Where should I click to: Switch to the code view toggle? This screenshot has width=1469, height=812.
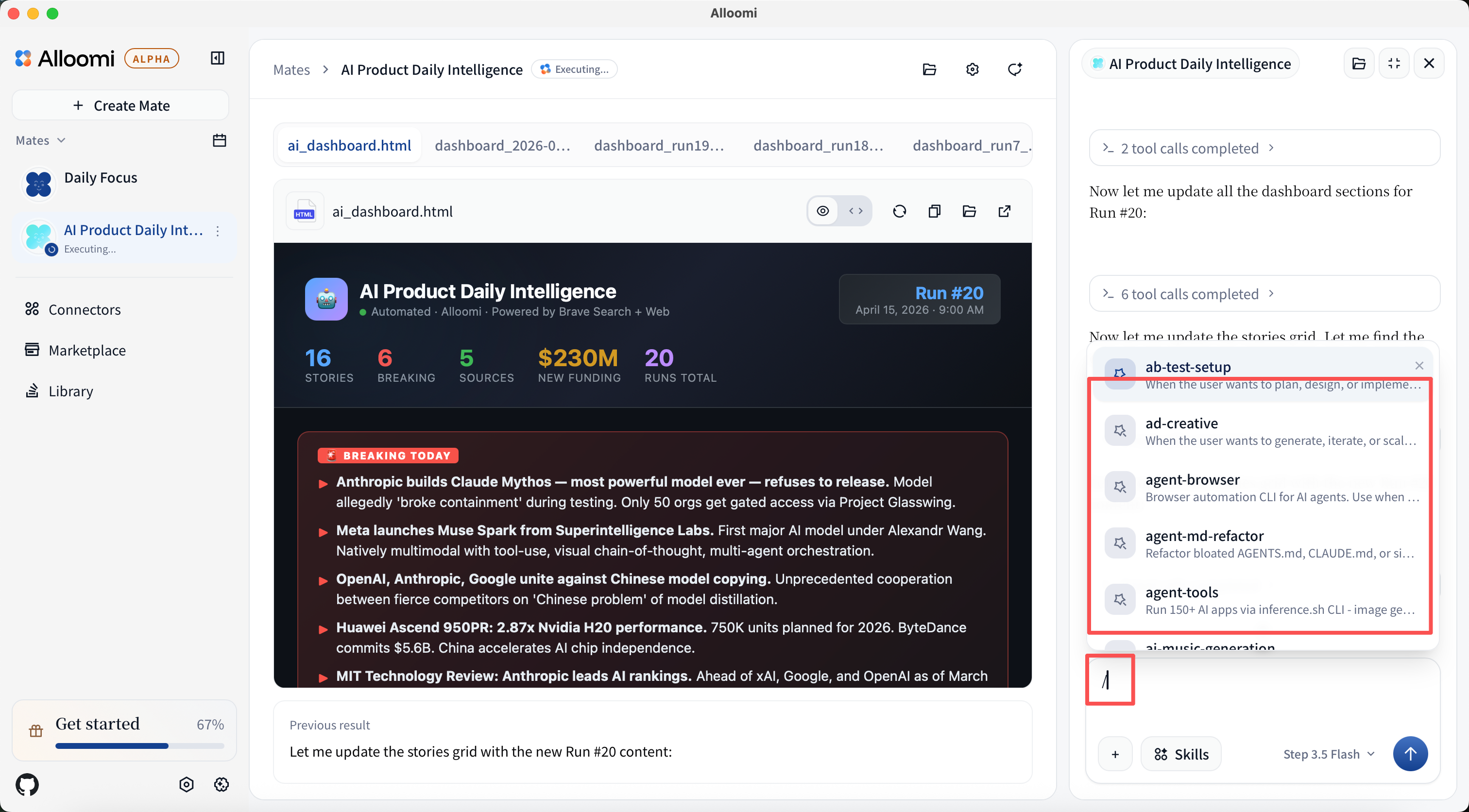click(855, 211)
